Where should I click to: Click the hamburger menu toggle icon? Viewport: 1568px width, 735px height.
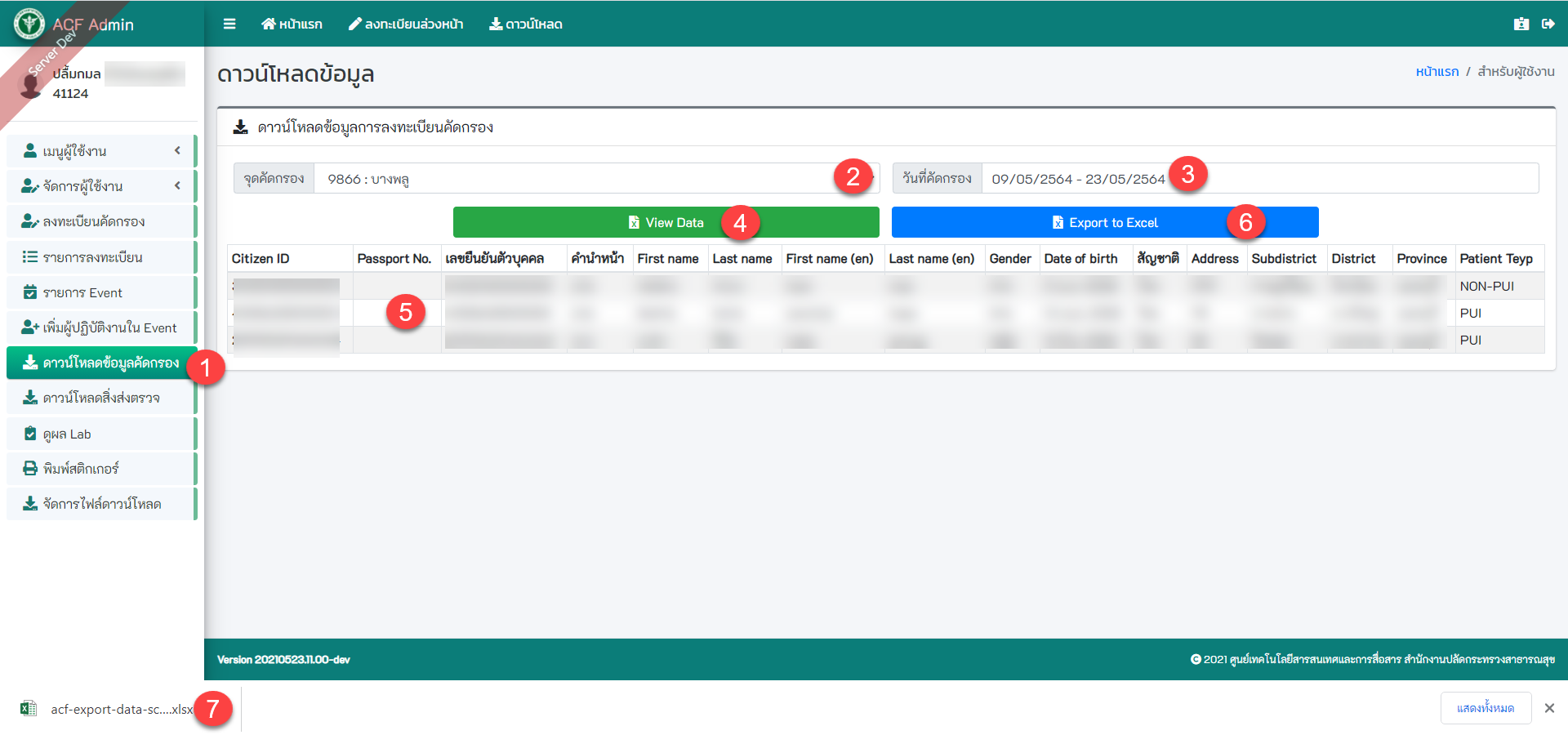tap(229, 24)
